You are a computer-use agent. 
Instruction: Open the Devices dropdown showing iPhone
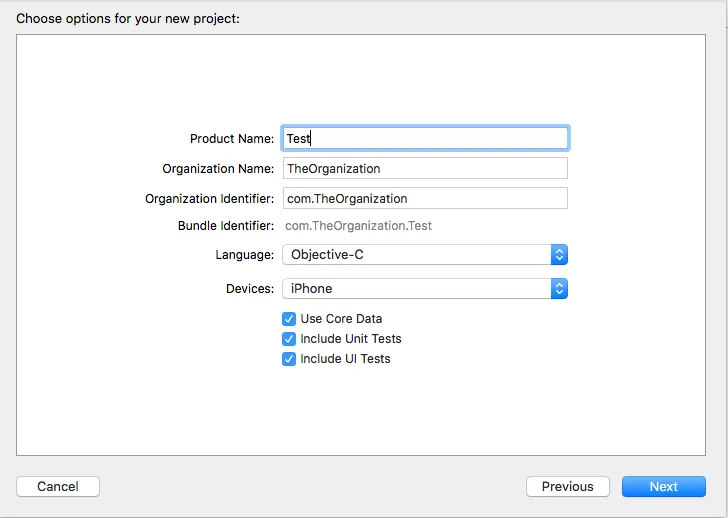pos(425,288)
